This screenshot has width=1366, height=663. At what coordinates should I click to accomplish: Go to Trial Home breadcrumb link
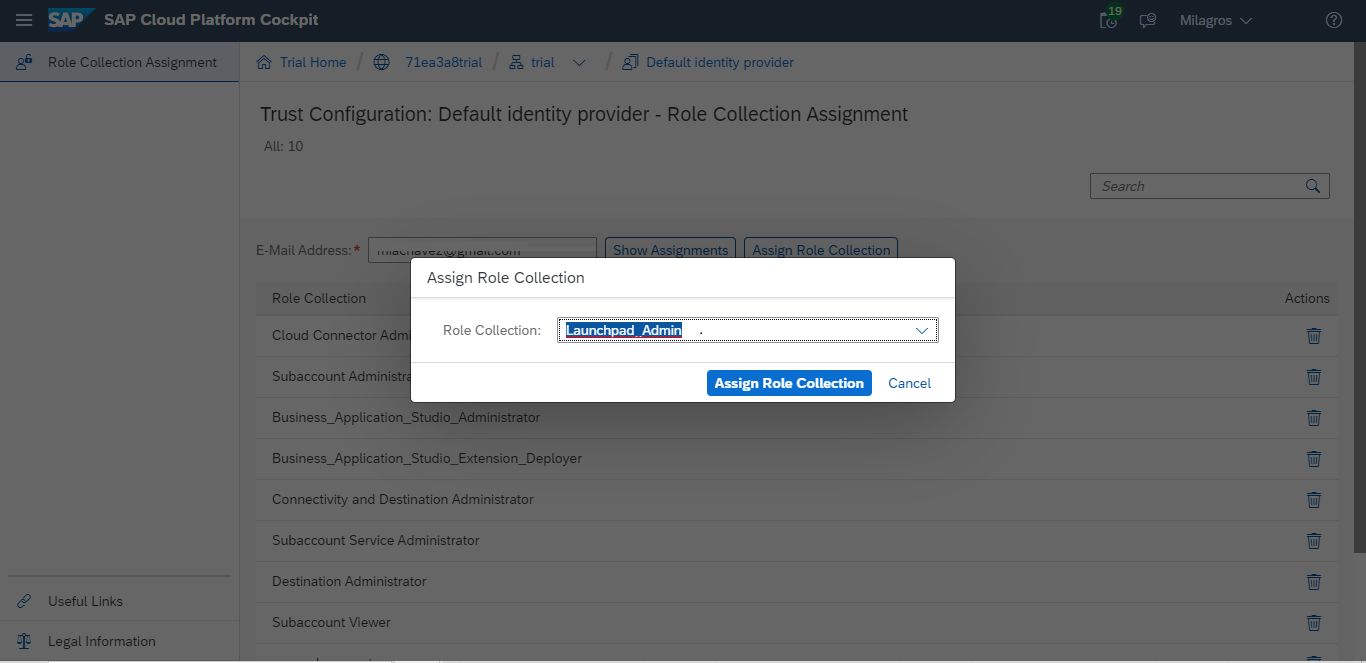tap(312, 62)
